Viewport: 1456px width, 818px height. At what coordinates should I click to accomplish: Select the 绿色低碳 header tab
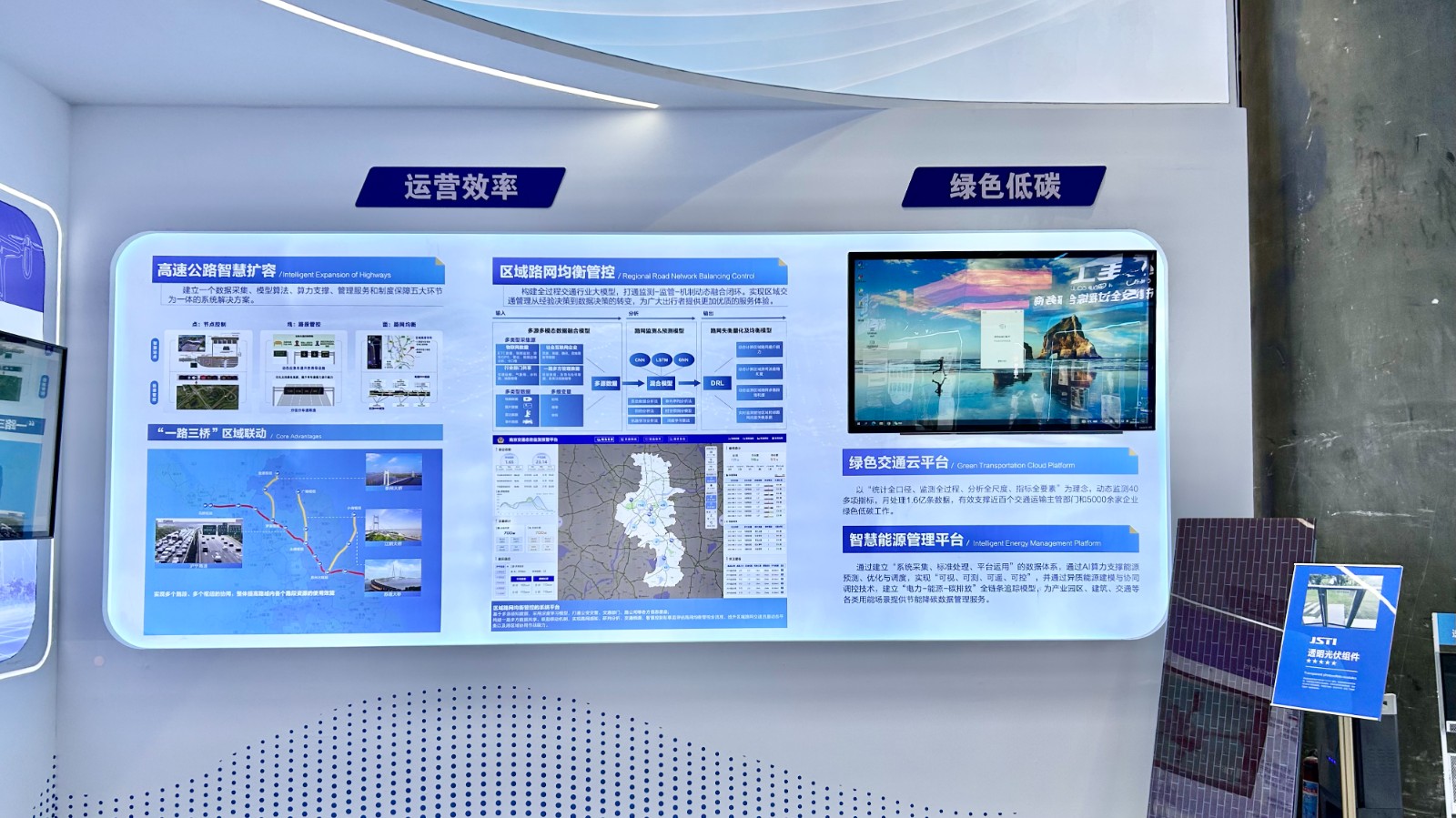[x=1004, y=187]
